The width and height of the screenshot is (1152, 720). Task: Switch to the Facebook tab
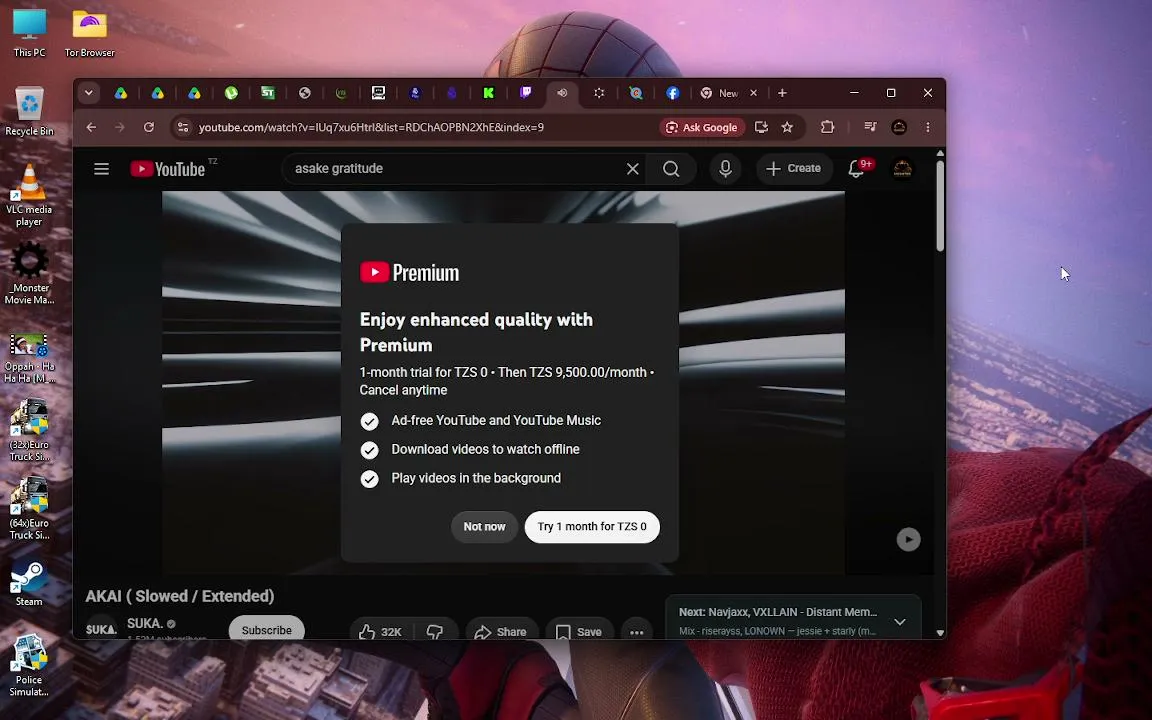(672, 93)
